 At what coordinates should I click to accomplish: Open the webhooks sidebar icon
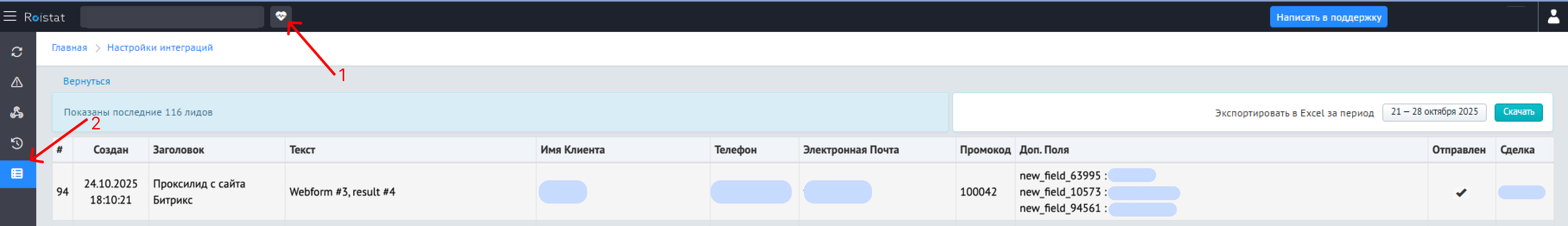tap(17, 113)
